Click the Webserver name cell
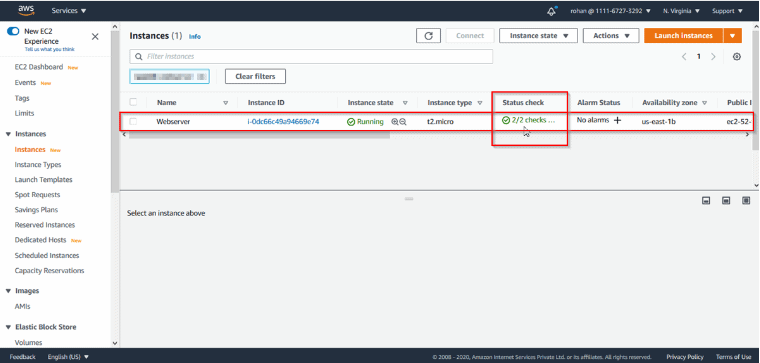The width and height of the screenshot is (760, 363). pyautogui.click(x=173, y=122)
